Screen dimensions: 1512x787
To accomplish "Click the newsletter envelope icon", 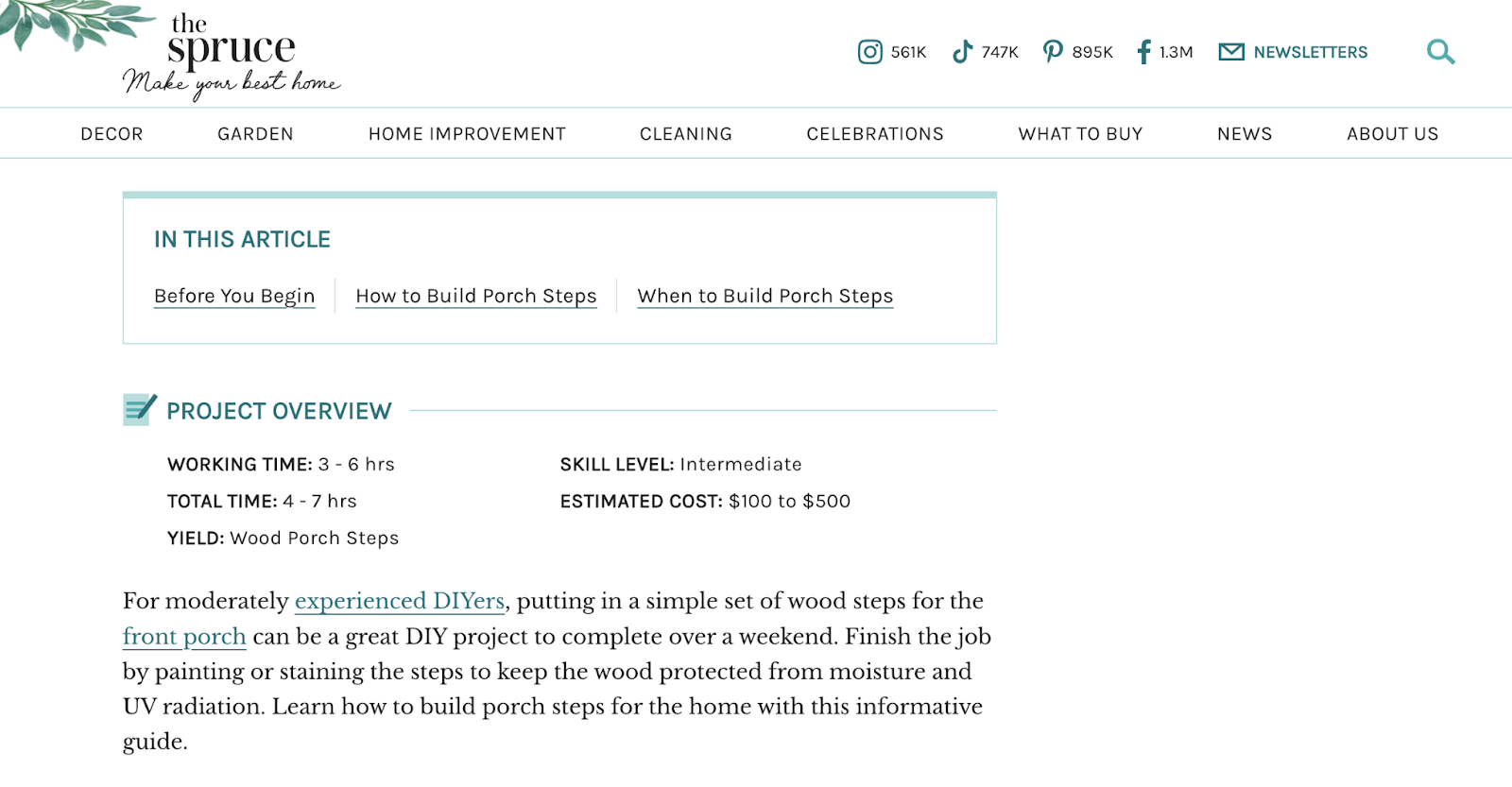I will 1231,52.
